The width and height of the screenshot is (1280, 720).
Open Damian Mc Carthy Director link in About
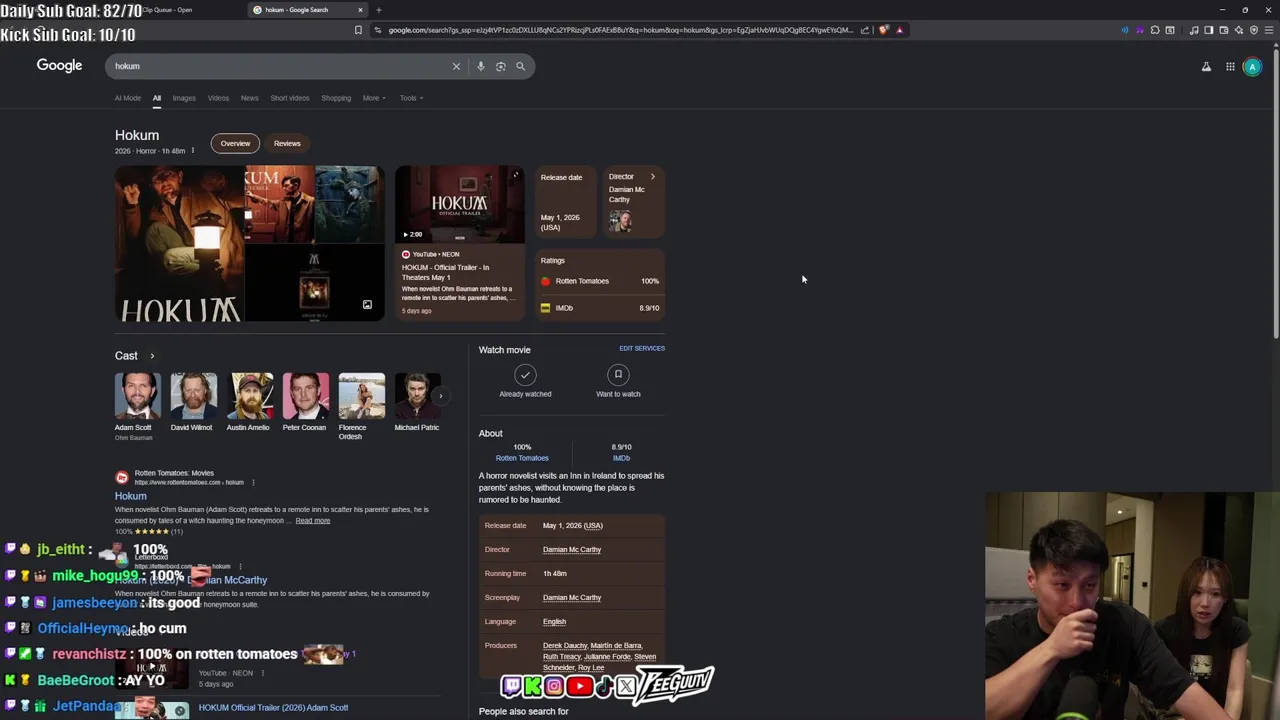pos(572,550)
